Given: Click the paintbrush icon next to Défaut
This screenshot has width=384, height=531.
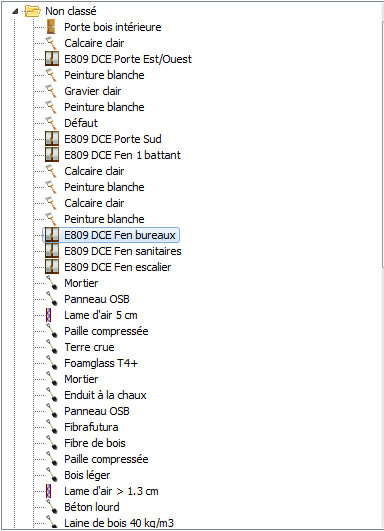Looking at the screenshot, I should pos(51,123).
